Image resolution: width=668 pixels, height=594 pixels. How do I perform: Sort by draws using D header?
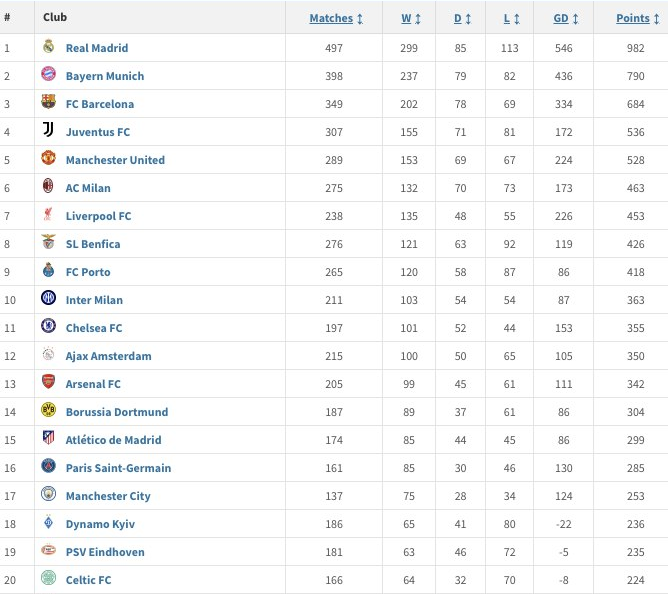(462, 18)
